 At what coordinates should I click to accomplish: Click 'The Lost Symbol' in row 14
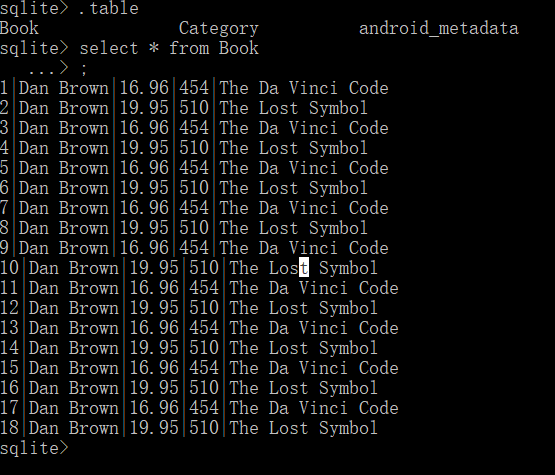coord(303,348)
